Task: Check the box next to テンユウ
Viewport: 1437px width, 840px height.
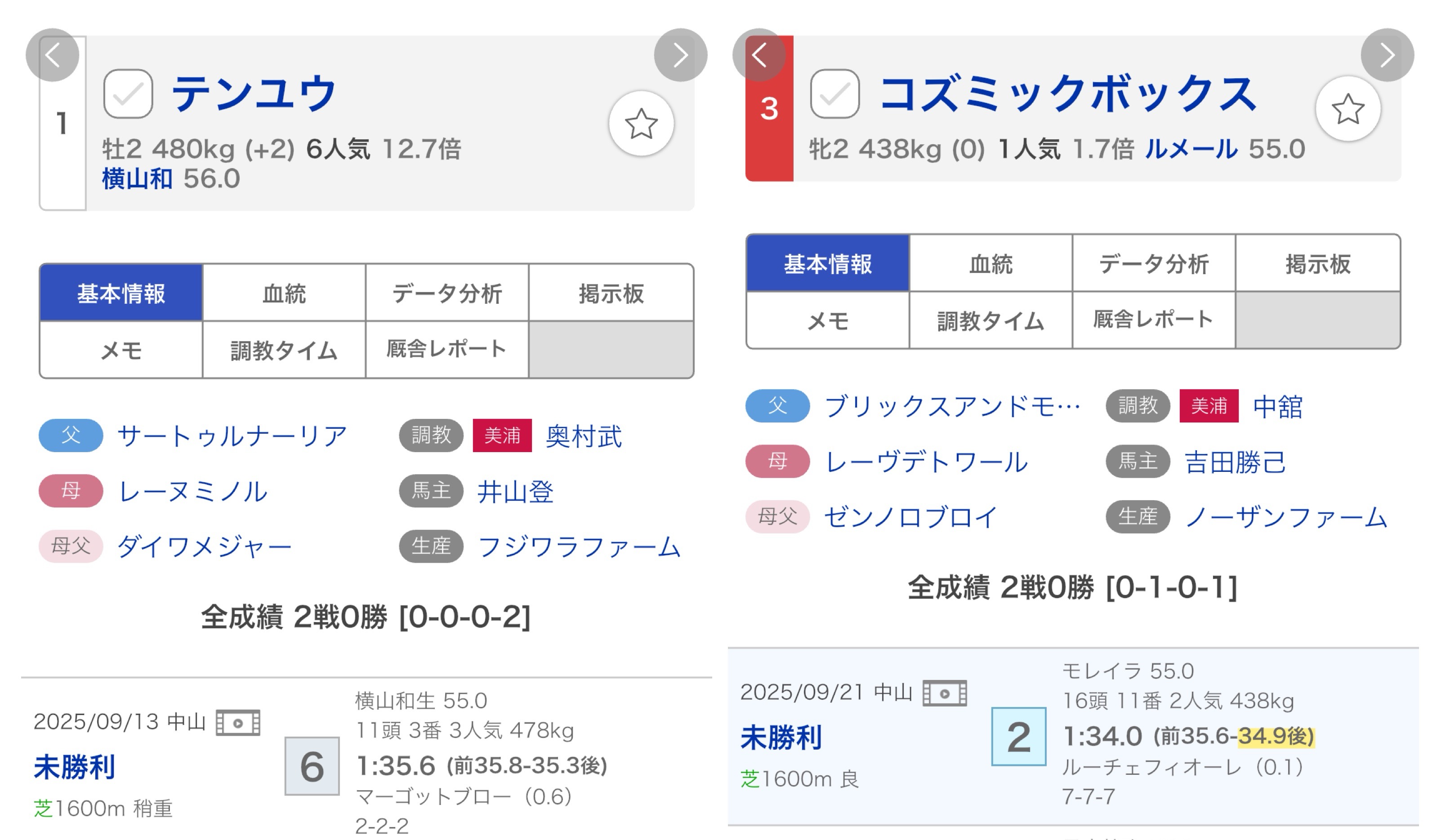Action: pyautogui.click(x=128, y=94)
